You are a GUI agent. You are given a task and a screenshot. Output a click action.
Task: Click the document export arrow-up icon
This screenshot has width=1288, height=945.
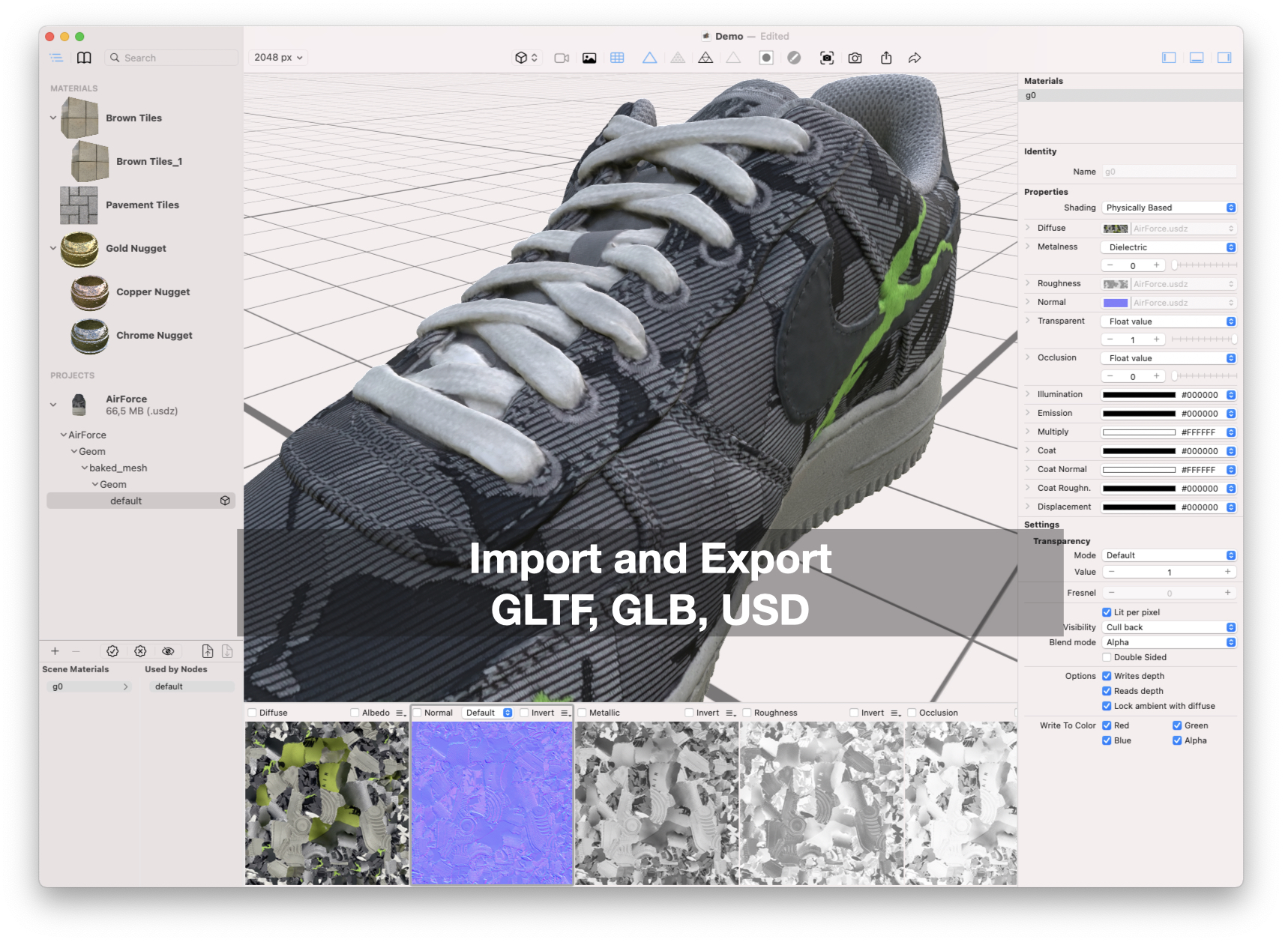(x=208, y=651)
